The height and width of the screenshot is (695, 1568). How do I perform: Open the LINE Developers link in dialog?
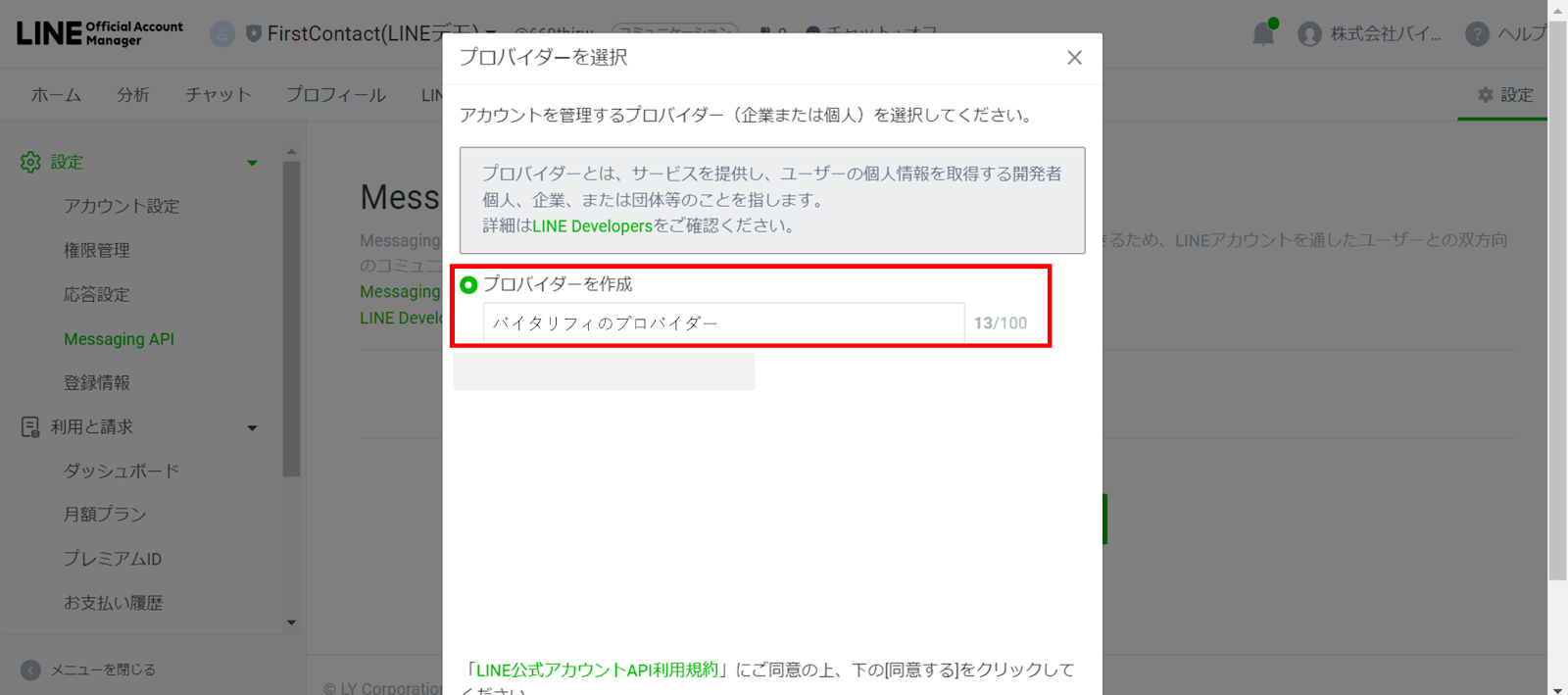(592, 226)
